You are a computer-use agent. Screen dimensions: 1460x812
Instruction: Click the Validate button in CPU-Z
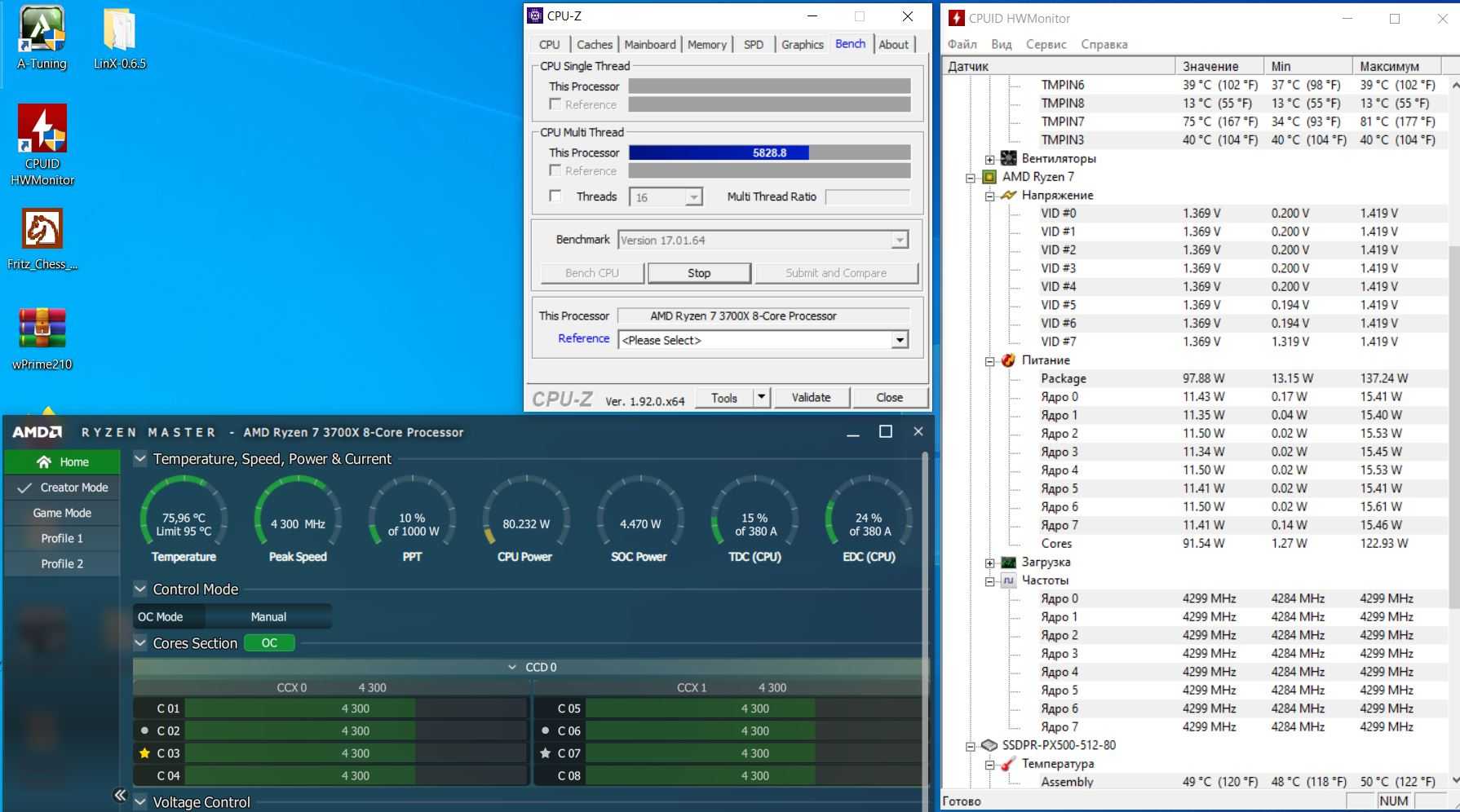point(811,398)
